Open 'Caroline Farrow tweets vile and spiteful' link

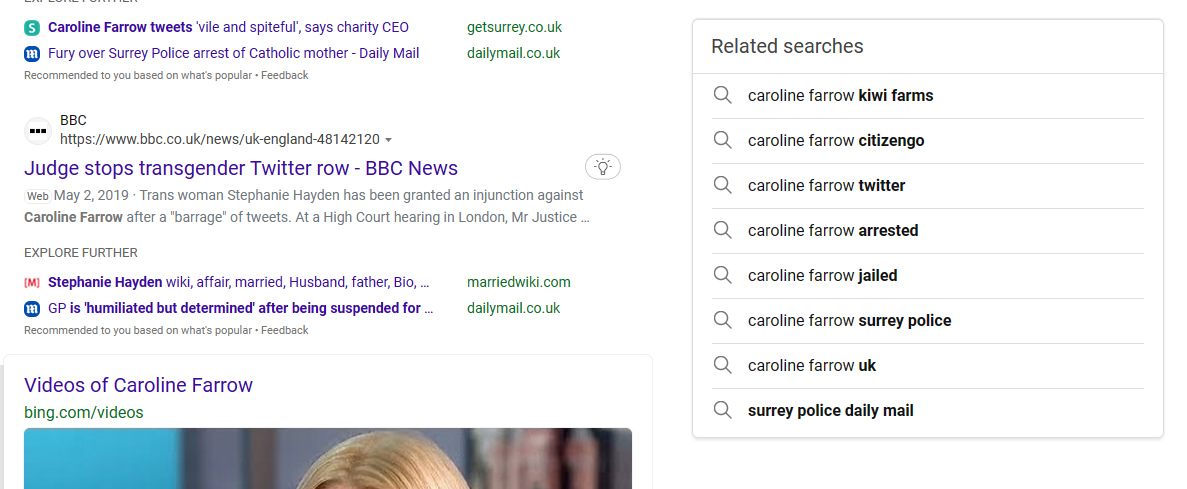(228, 27)
